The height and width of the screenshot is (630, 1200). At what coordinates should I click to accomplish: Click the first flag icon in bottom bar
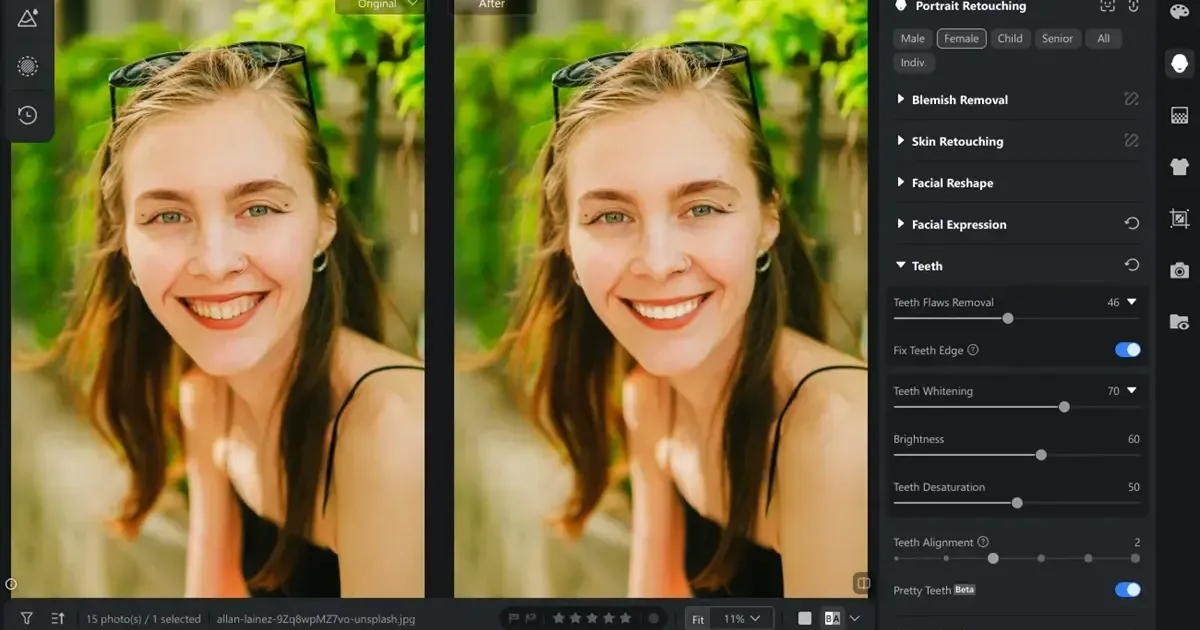(x=515, y=619)
